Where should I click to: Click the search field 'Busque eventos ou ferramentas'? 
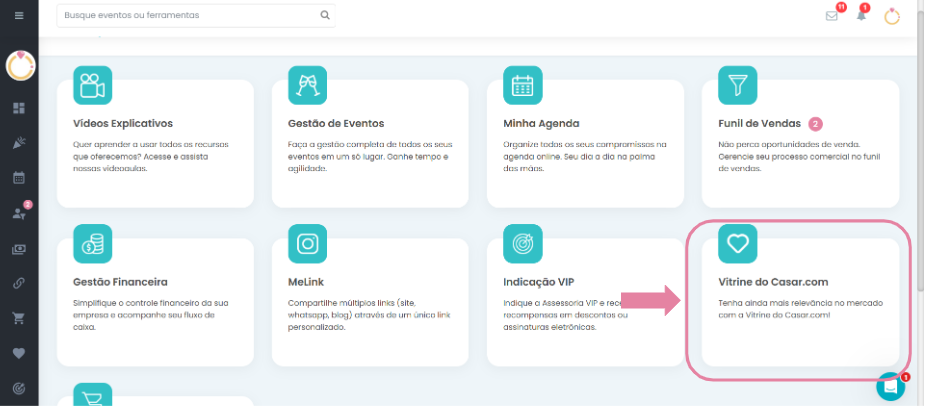click(x=196, y=15)
